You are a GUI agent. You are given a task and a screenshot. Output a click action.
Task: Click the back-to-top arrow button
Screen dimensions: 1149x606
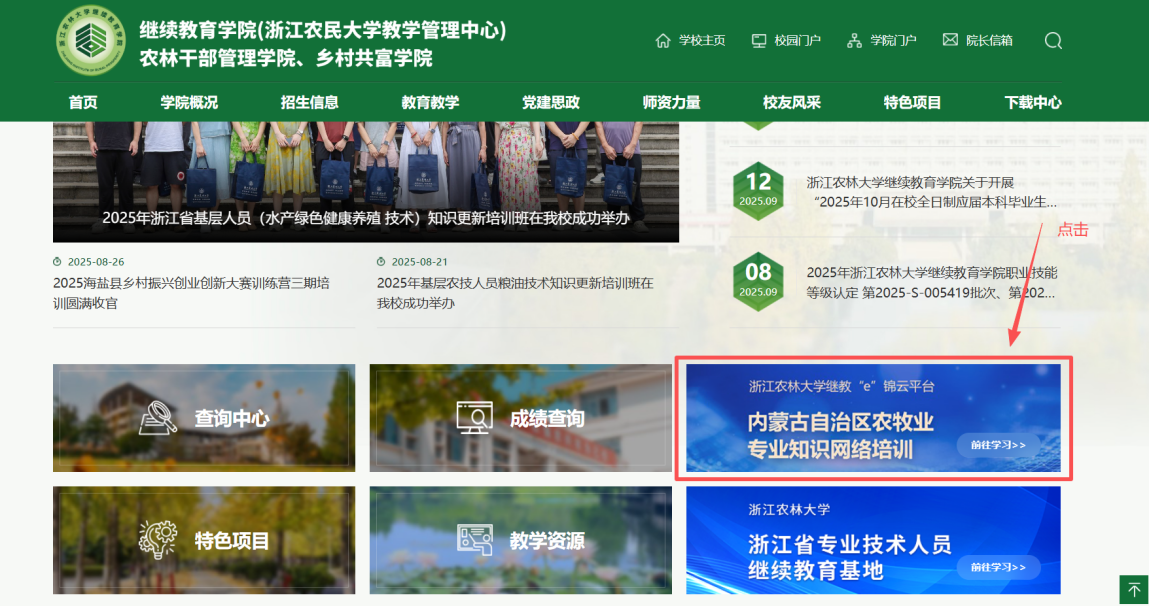tap(1133, 590)
